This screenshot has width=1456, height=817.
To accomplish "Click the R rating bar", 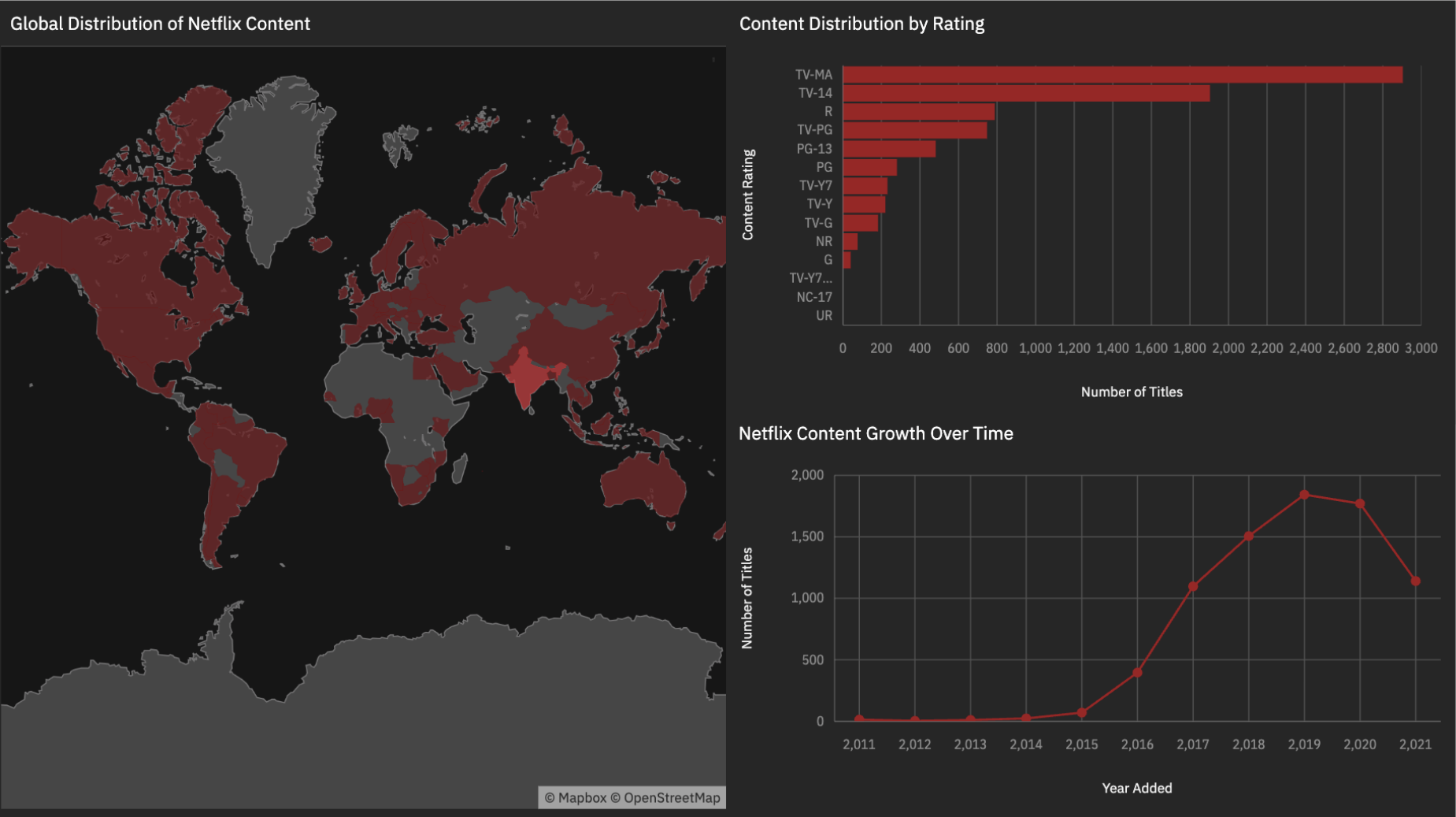I will (919, 112).
